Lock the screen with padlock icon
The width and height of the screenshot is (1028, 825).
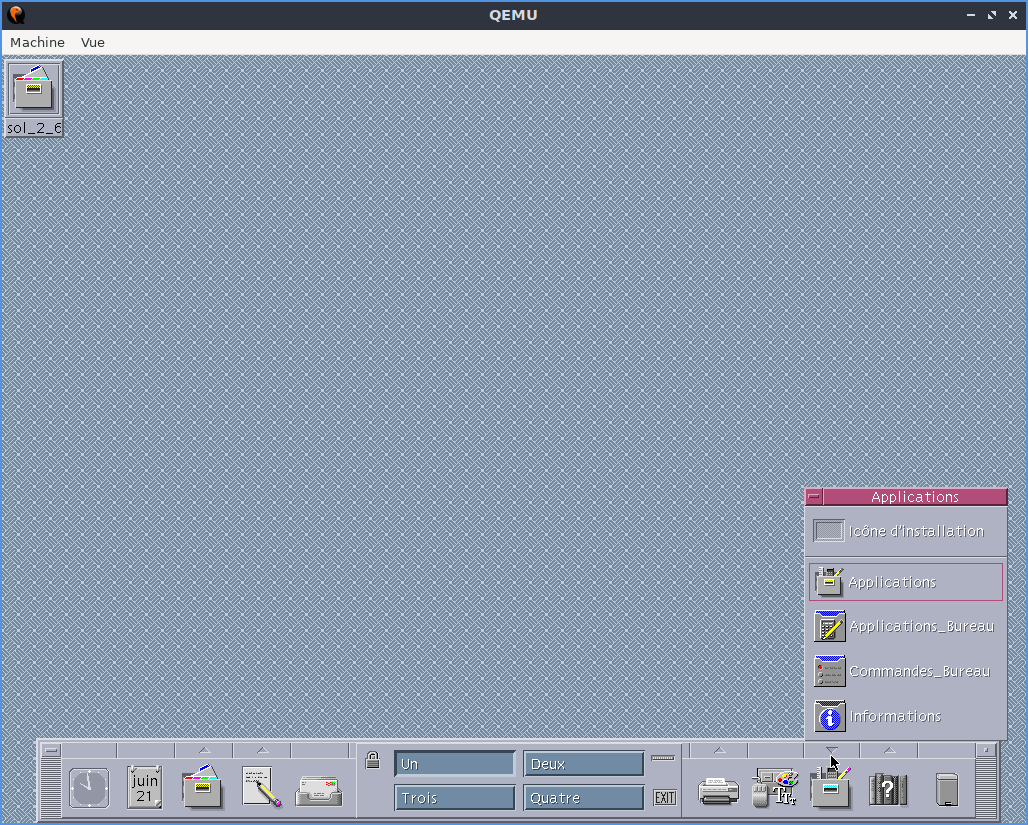[372, 760]
